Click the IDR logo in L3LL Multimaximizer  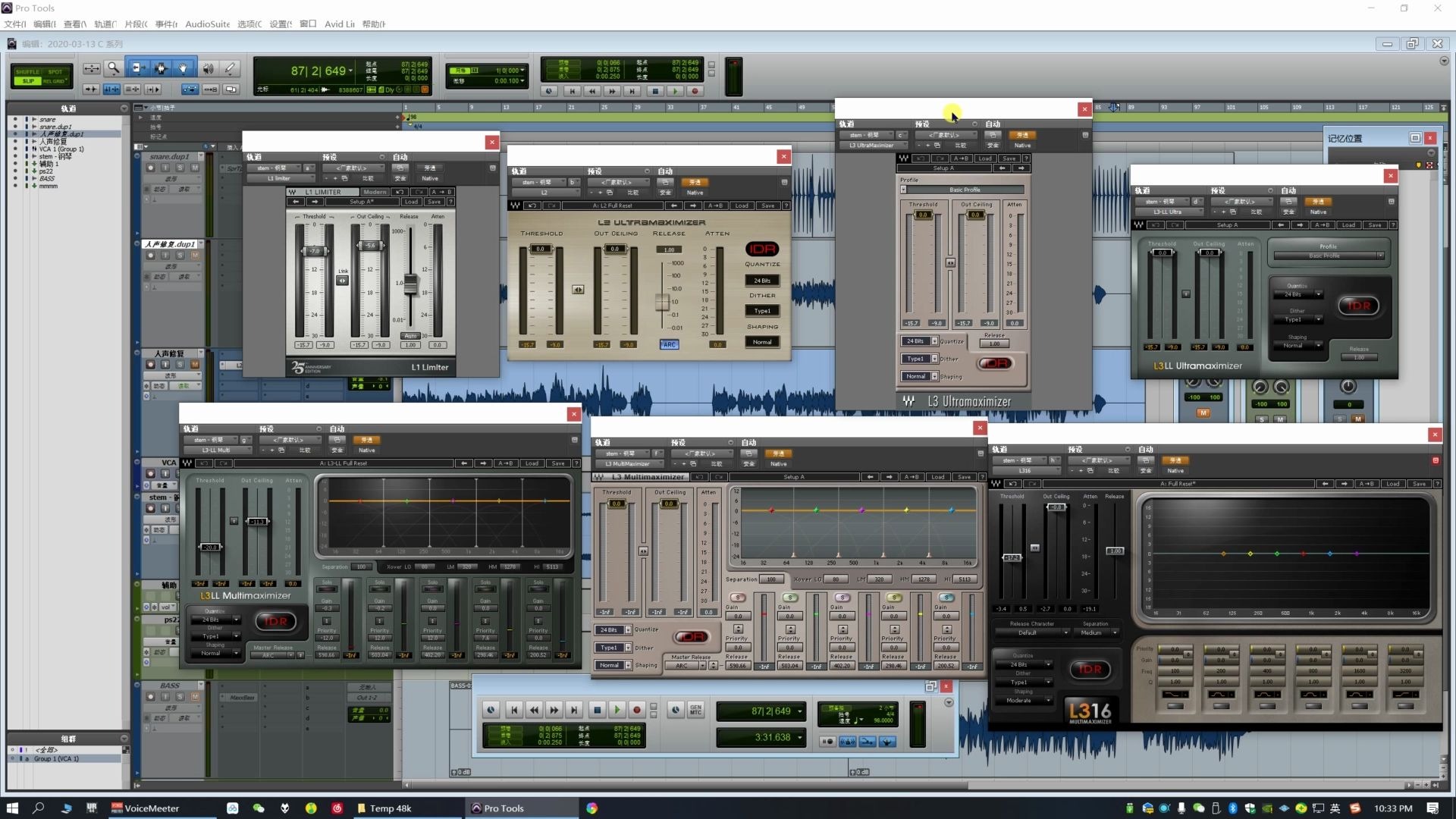275,621
